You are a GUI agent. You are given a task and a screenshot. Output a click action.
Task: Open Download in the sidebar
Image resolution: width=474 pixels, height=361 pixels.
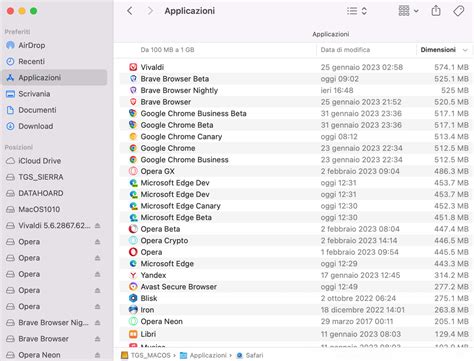(54, 126)
